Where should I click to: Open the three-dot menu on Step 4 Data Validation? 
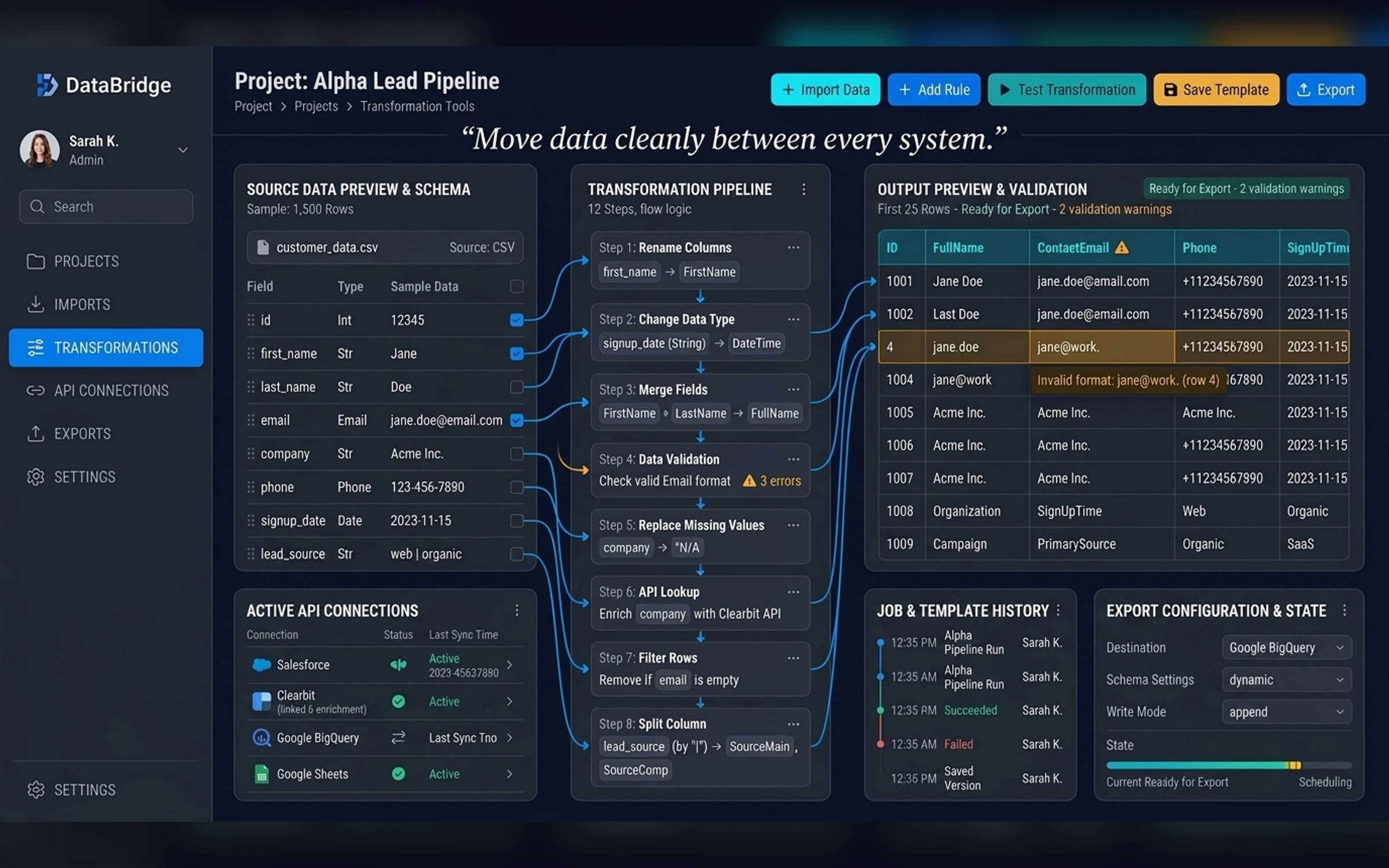(793, 459)
